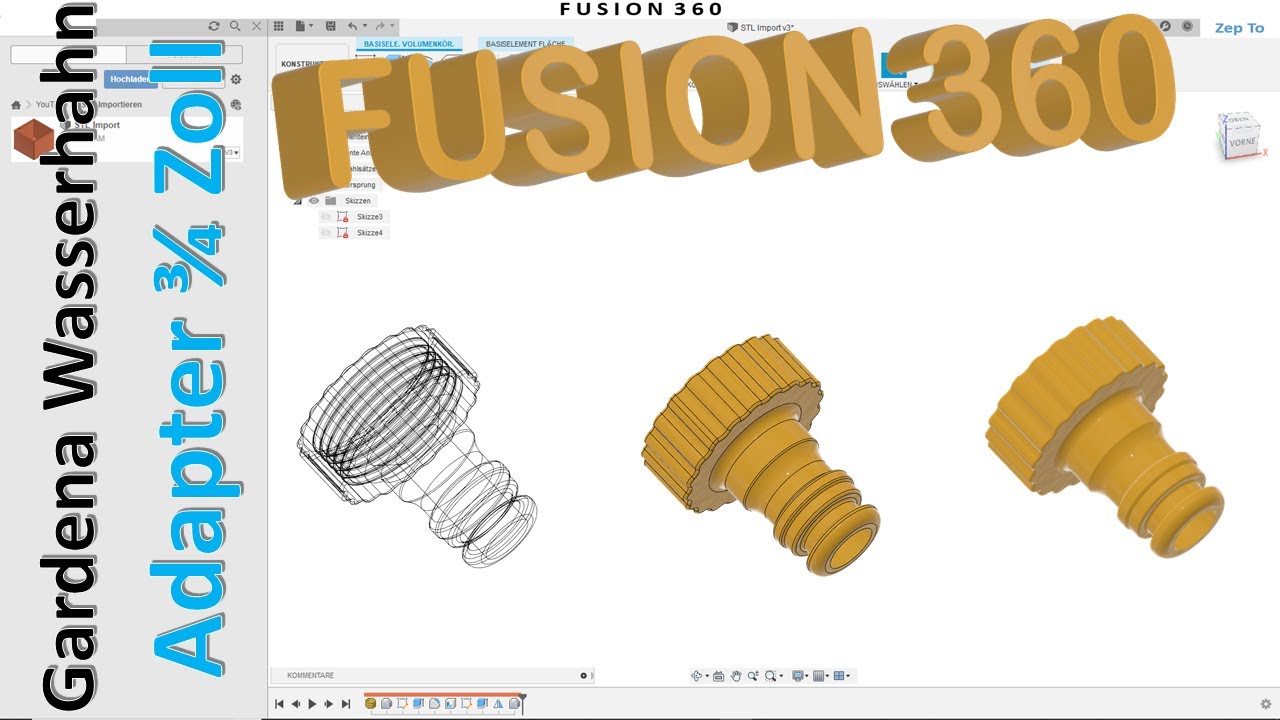Select the right-hand solid adapter body

[1105, 436]
